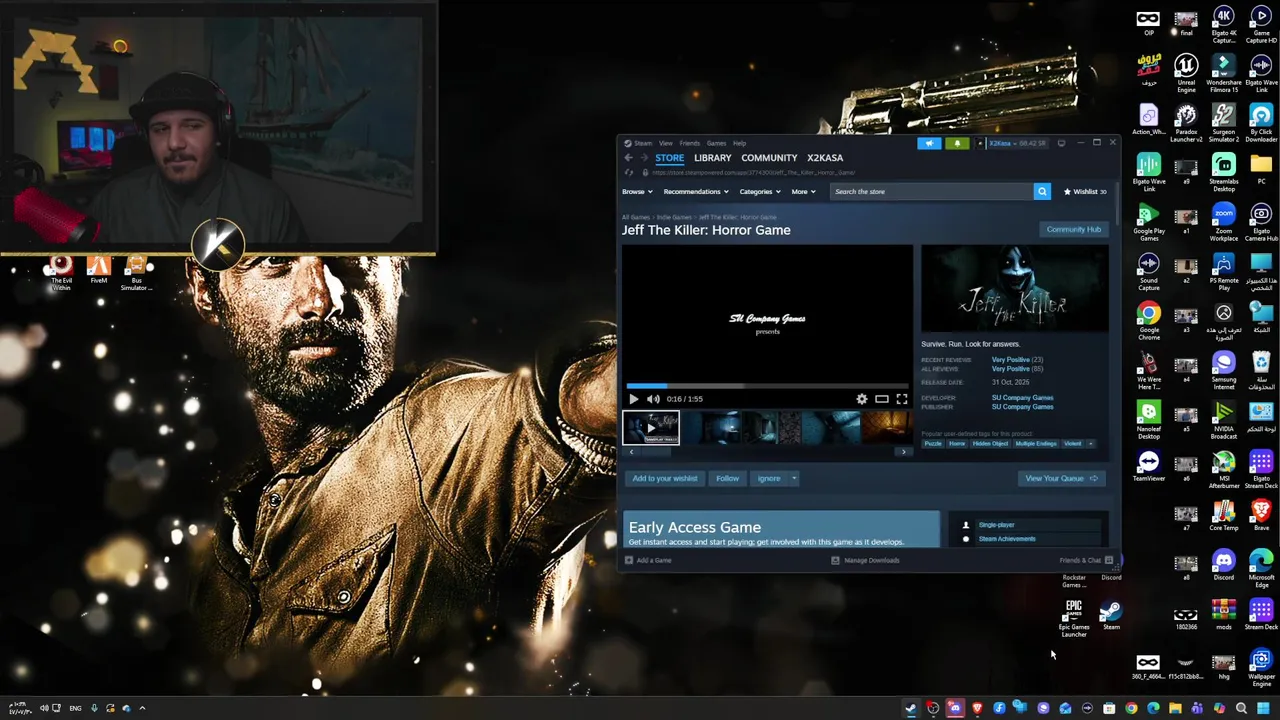Click the Search the store field
The height and width of the screenshot is (720, 1280).
(931, 191)
